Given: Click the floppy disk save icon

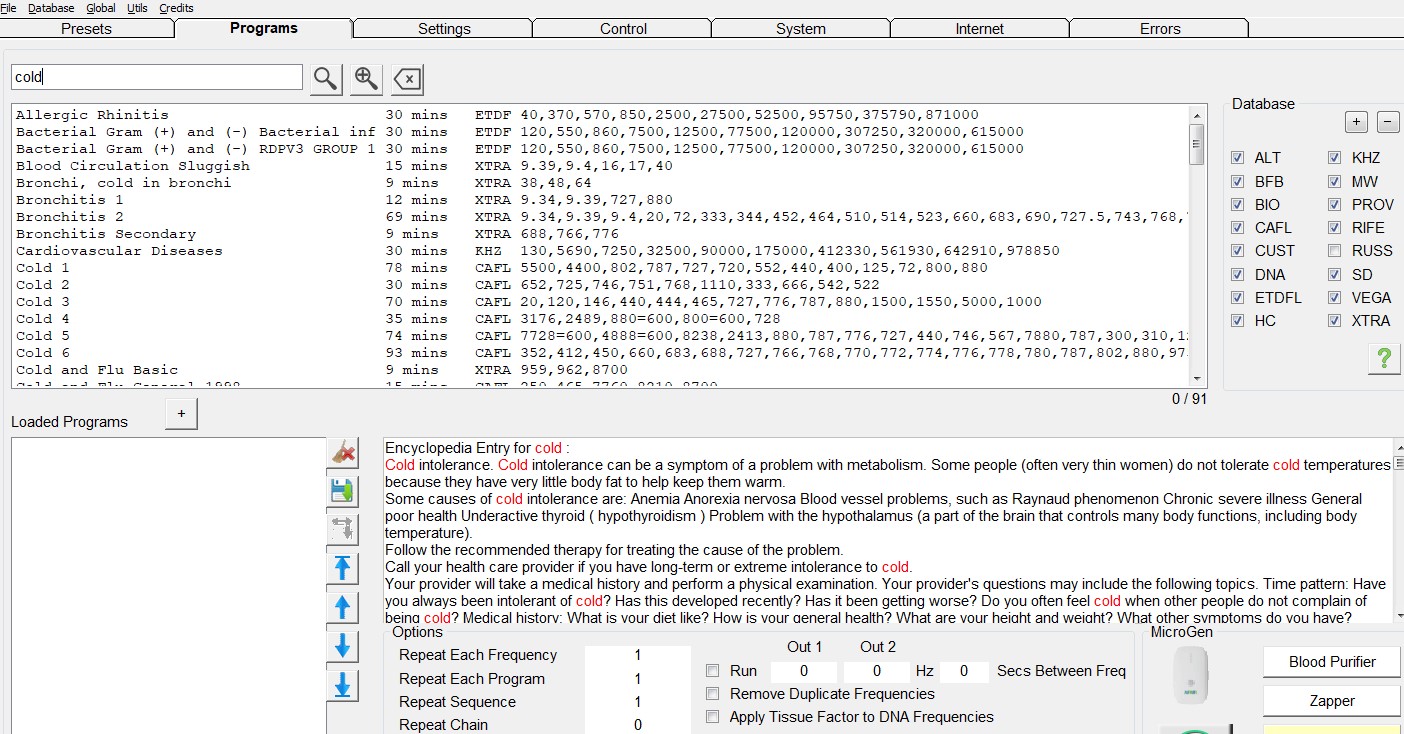Looking at the screenshot, I should click(343, 491).
